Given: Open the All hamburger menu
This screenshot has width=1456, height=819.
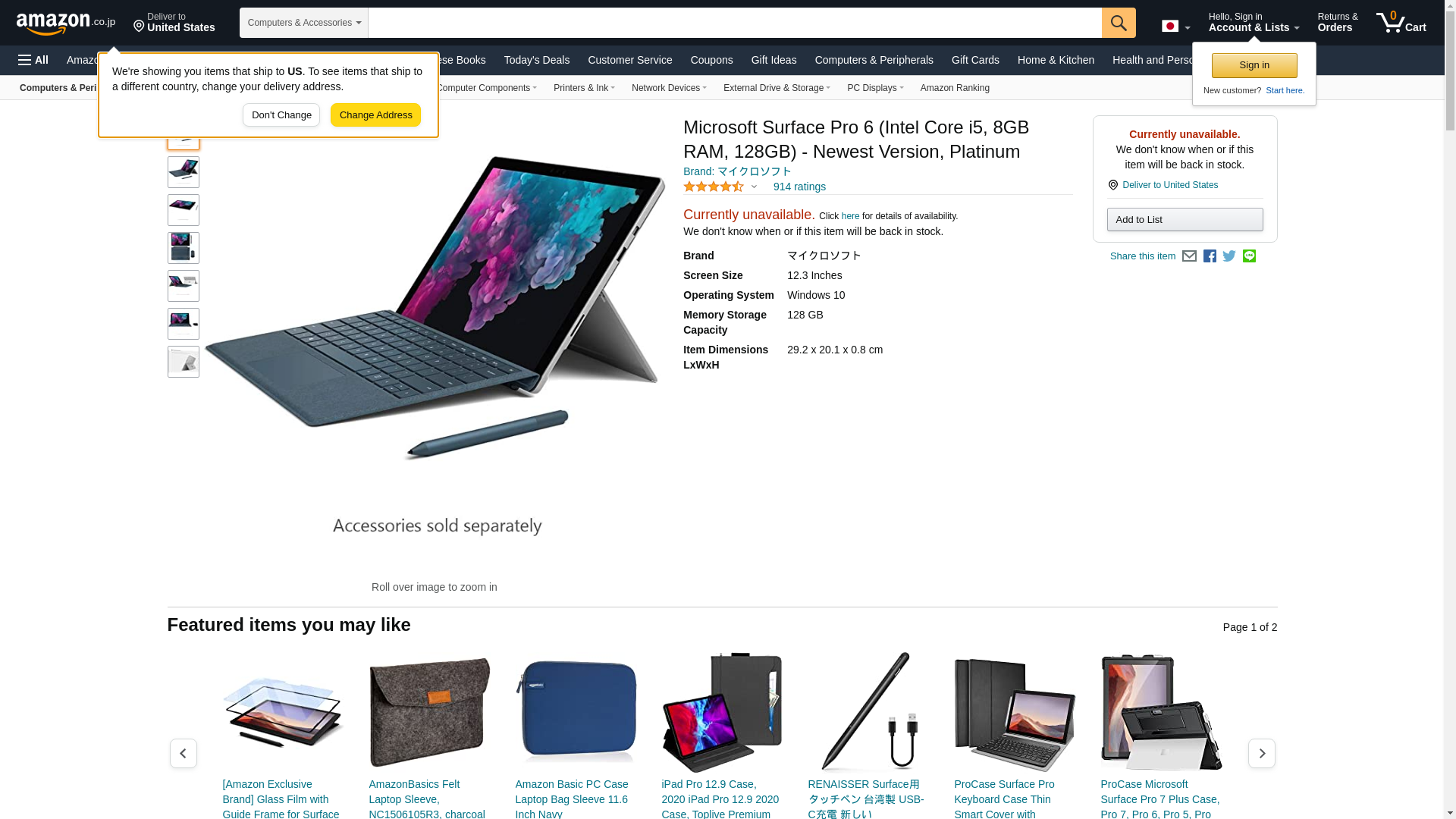Looking at the screenshot, I should click(x=33, y=60).
